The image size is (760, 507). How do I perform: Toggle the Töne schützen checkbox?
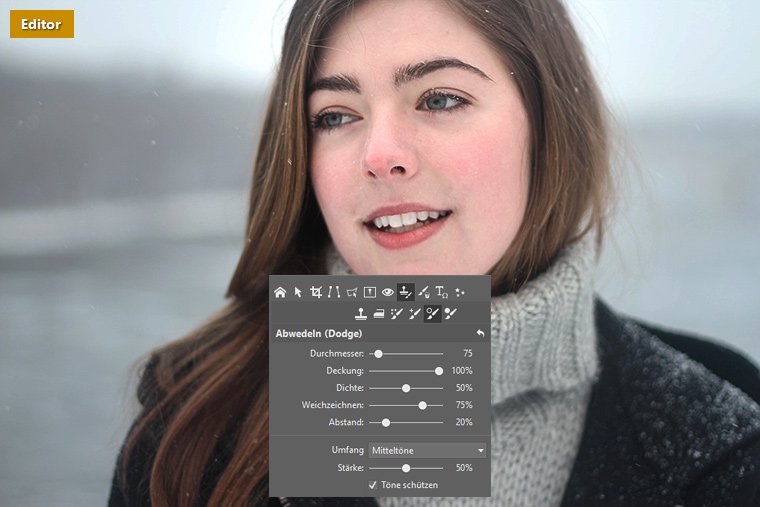coord(373,485)
